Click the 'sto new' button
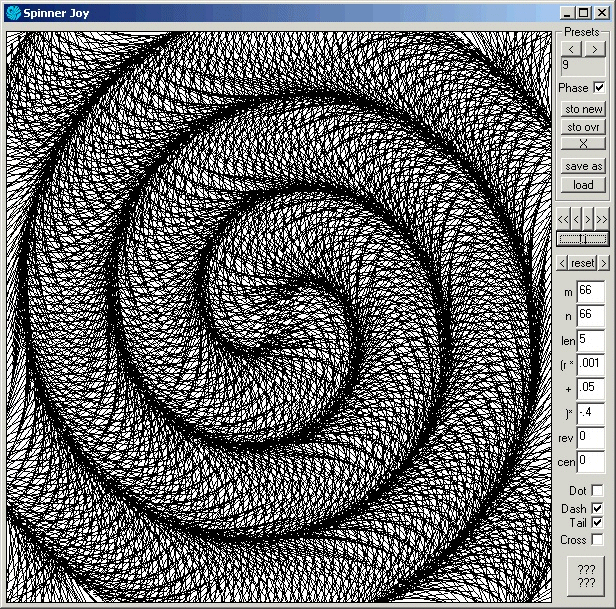616x609 pixels. pos(583,109)
